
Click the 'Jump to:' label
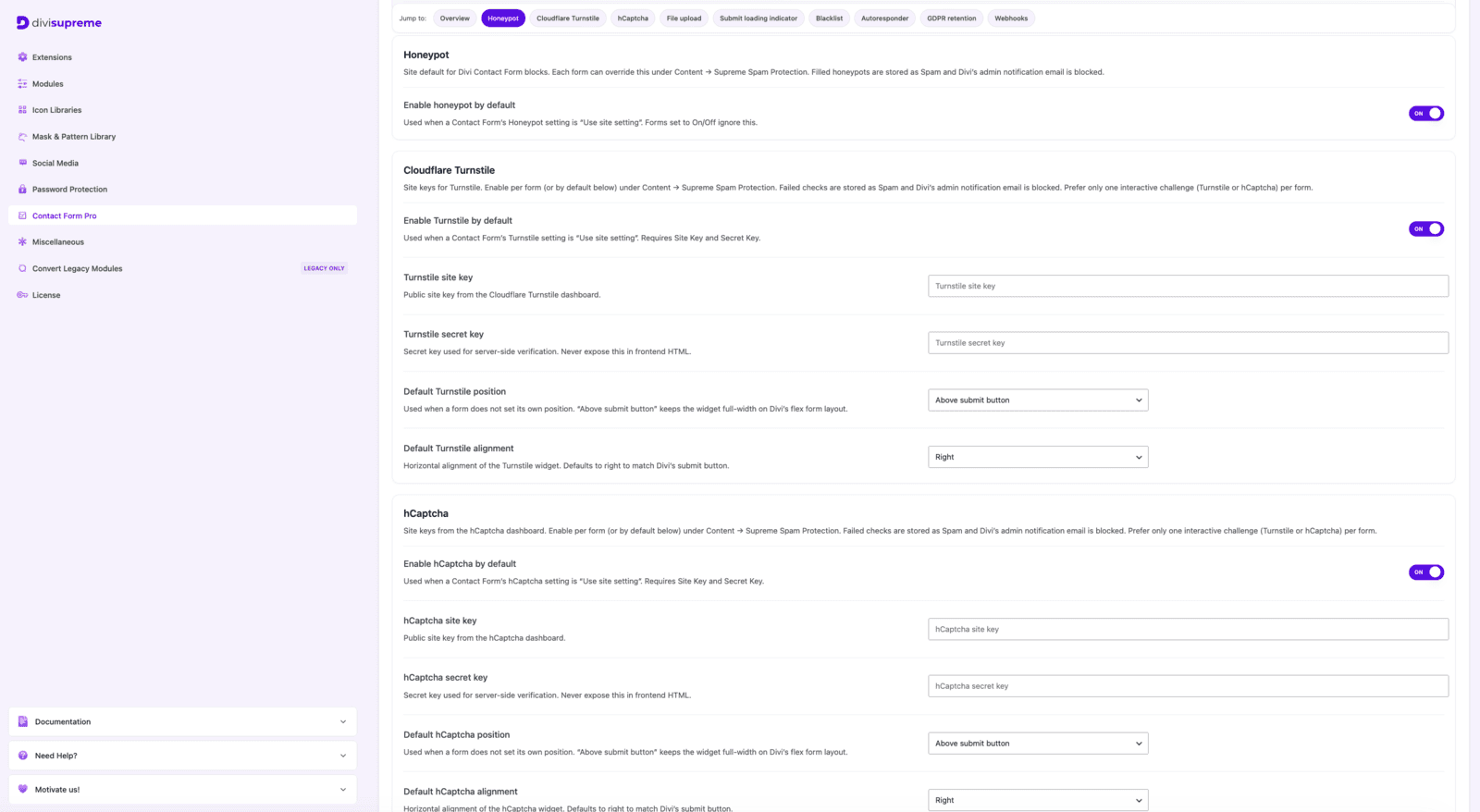(413, 18)
